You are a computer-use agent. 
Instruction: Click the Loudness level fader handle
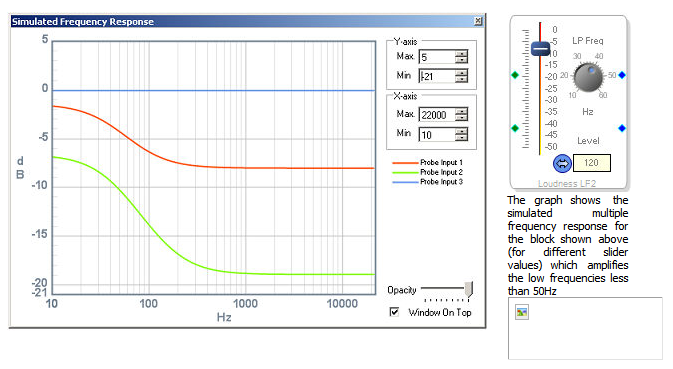tap(540, 48)
